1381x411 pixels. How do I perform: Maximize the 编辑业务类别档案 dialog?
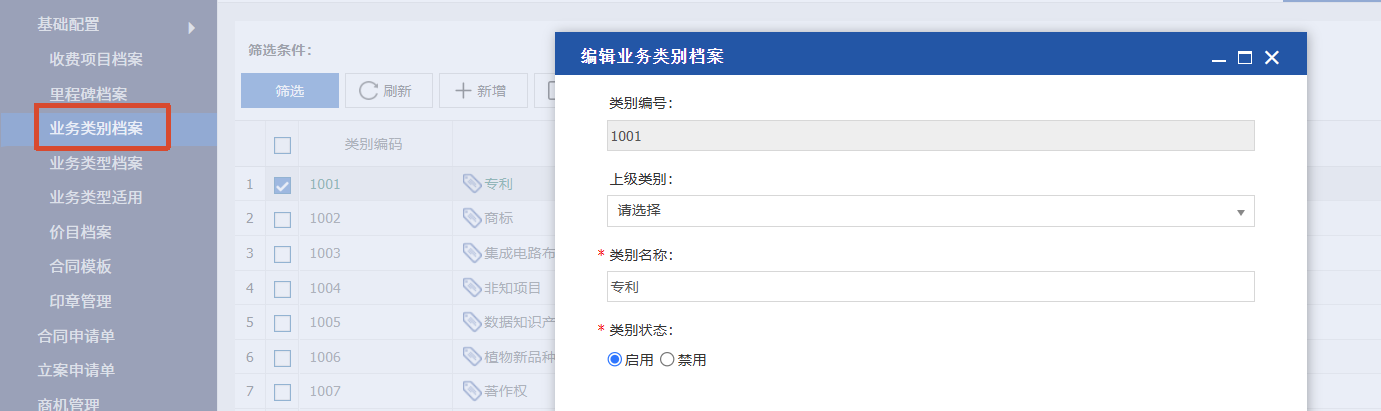pyautogui.click(x=1245, y=58)
